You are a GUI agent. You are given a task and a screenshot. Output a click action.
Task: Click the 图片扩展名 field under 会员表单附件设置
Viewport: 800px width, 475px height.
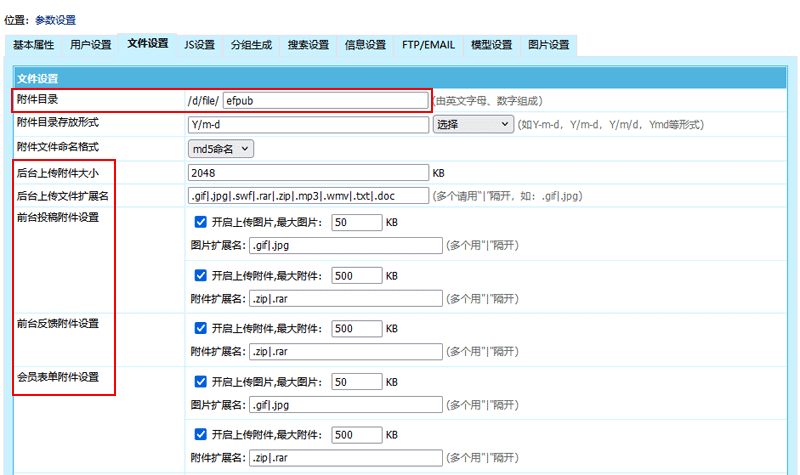pos(344,405)
